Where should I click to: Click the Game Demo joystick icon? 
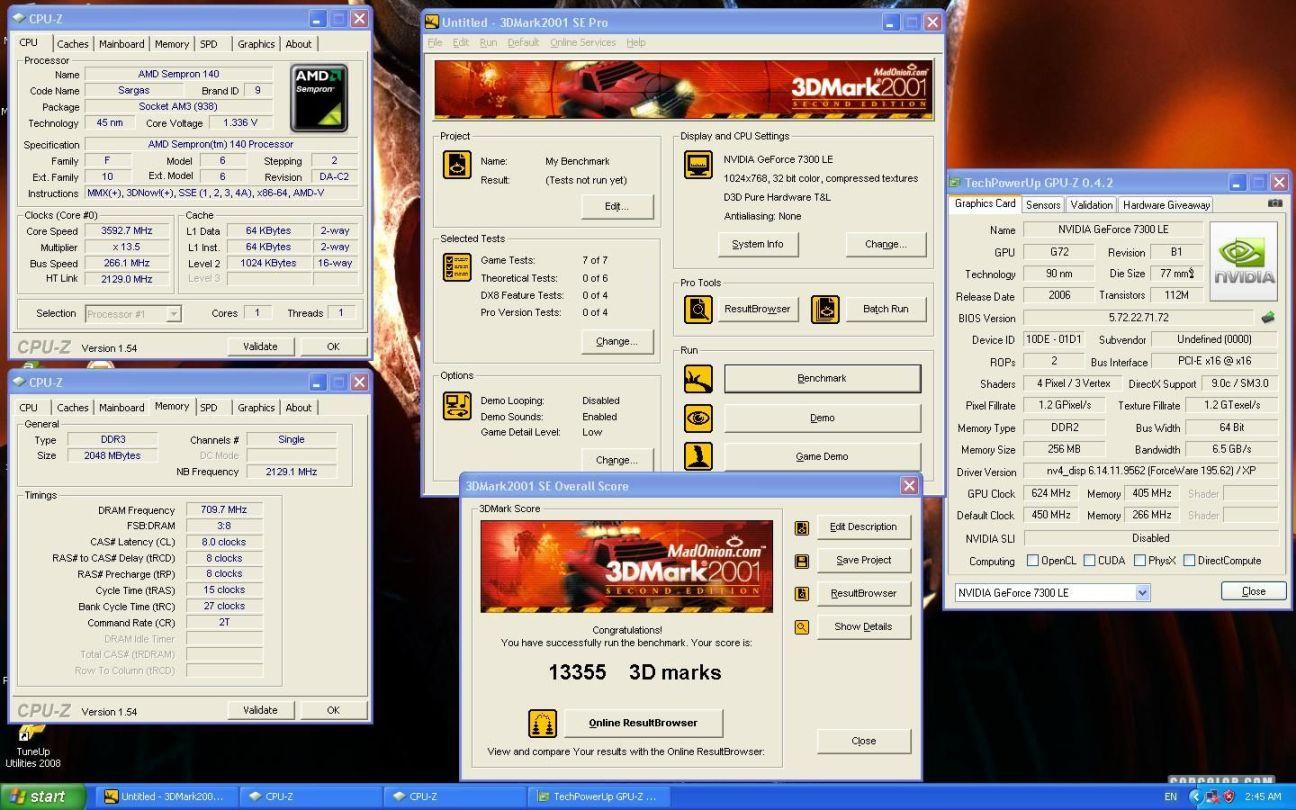coord(698,456)
